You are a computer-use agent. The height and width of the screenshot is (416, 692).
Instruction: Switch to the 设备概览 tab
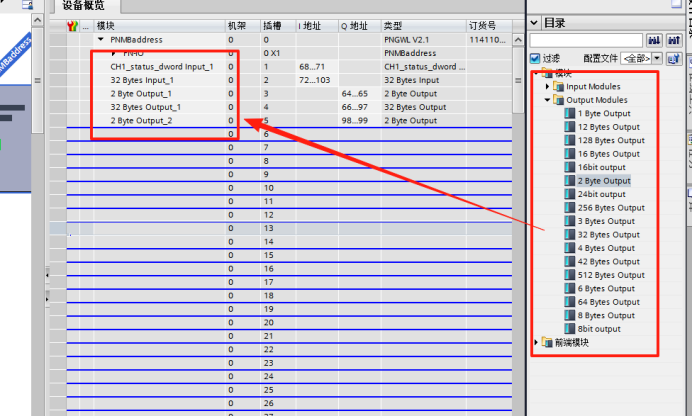pyautogui.click(x=84, y=6)
